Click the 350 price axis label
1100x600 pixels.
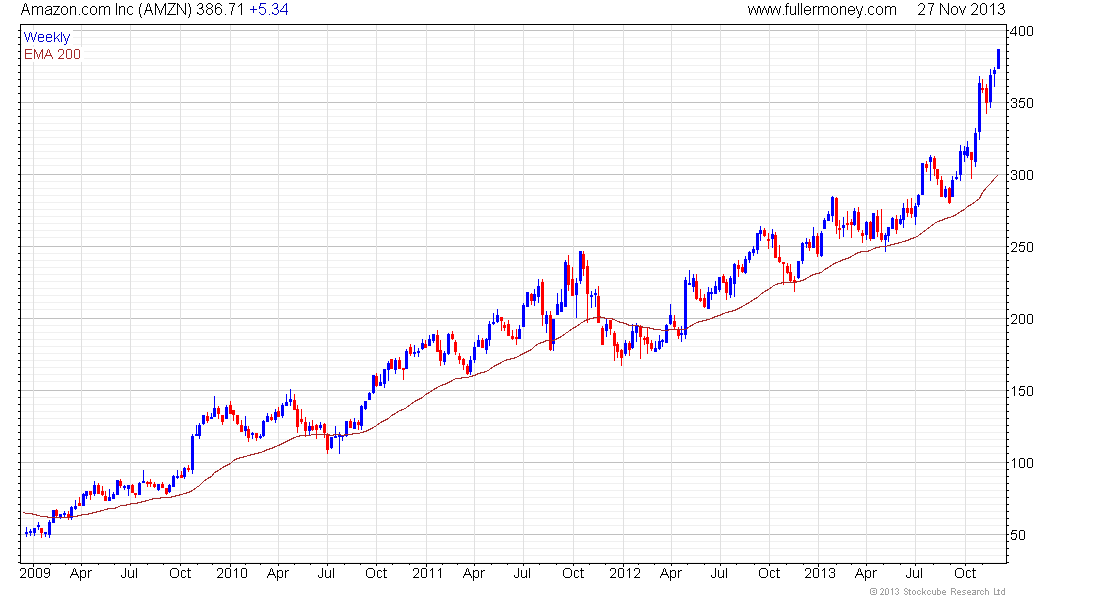[x=1022, y=103]
